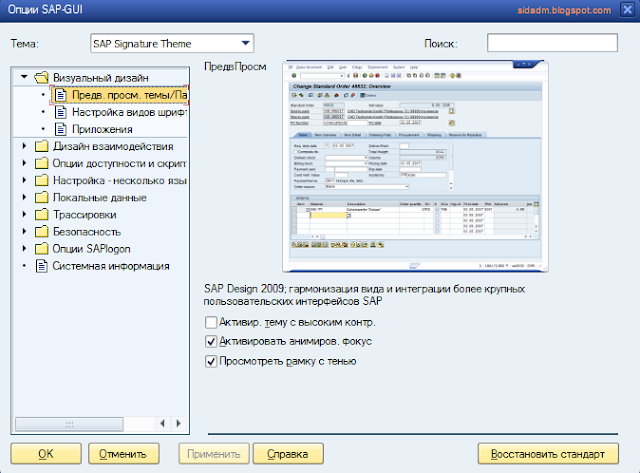
Task: Click the Визуальный дизайн folder icon
Action: point(42,77)
